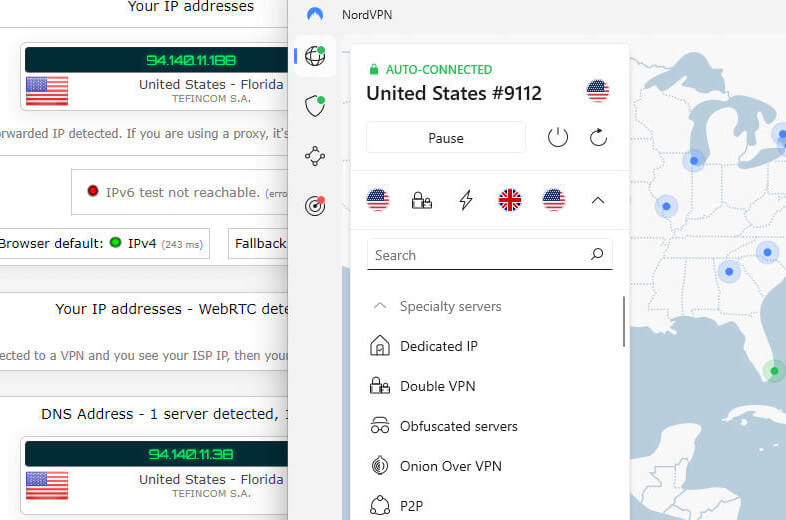The height and width of the screenshot is (520, 786).
Task: Click the Fallback box in browser page
Action: (x=259, y=244)
